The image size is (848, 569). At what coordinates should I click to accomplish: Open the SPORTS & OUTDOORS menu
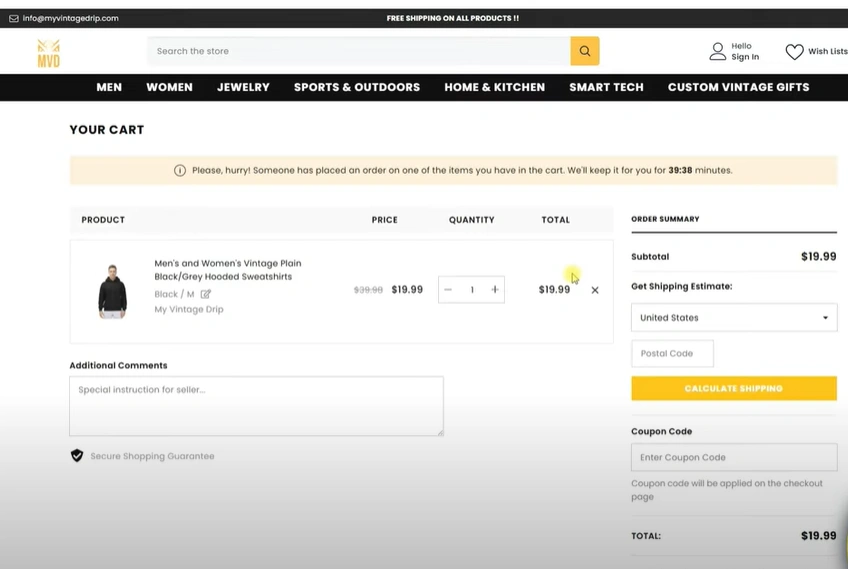(357, 87)
